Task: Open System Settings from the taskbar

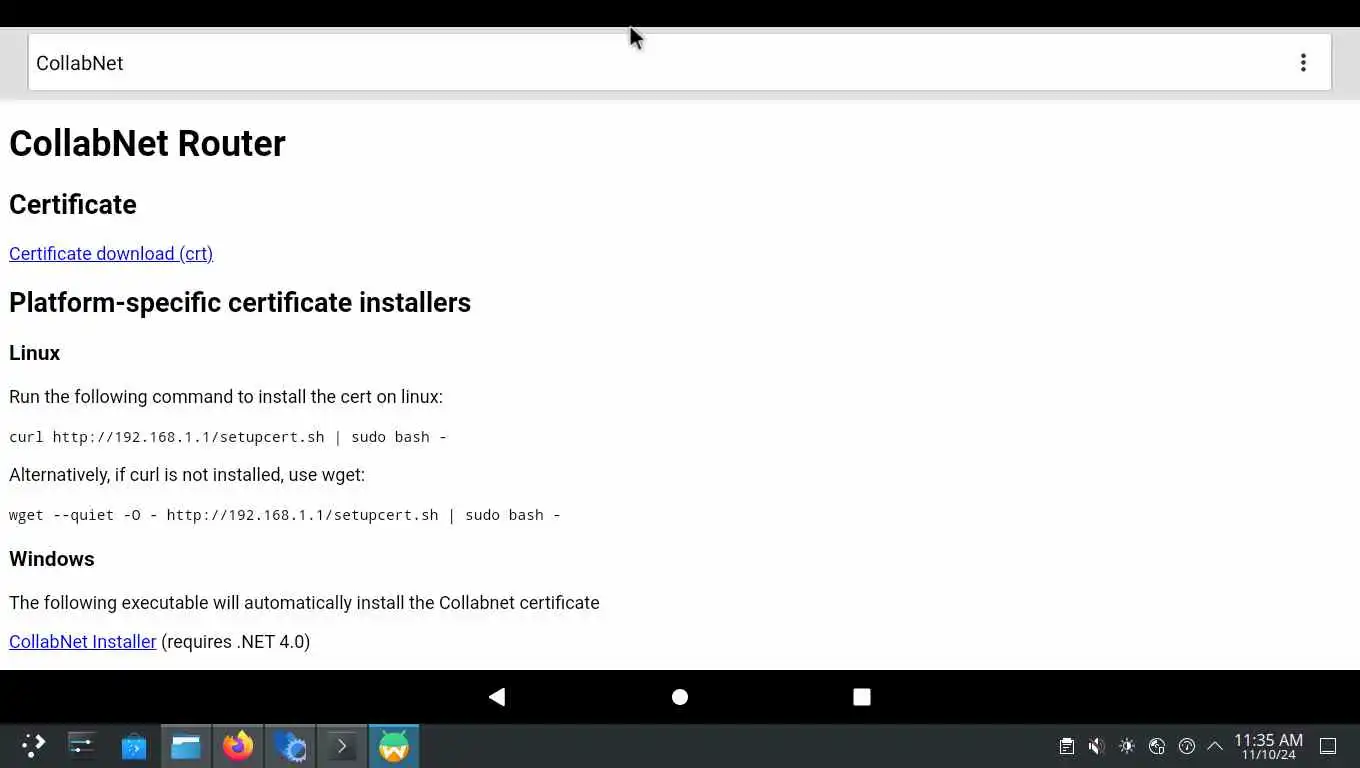Action: tap(81, 746)
